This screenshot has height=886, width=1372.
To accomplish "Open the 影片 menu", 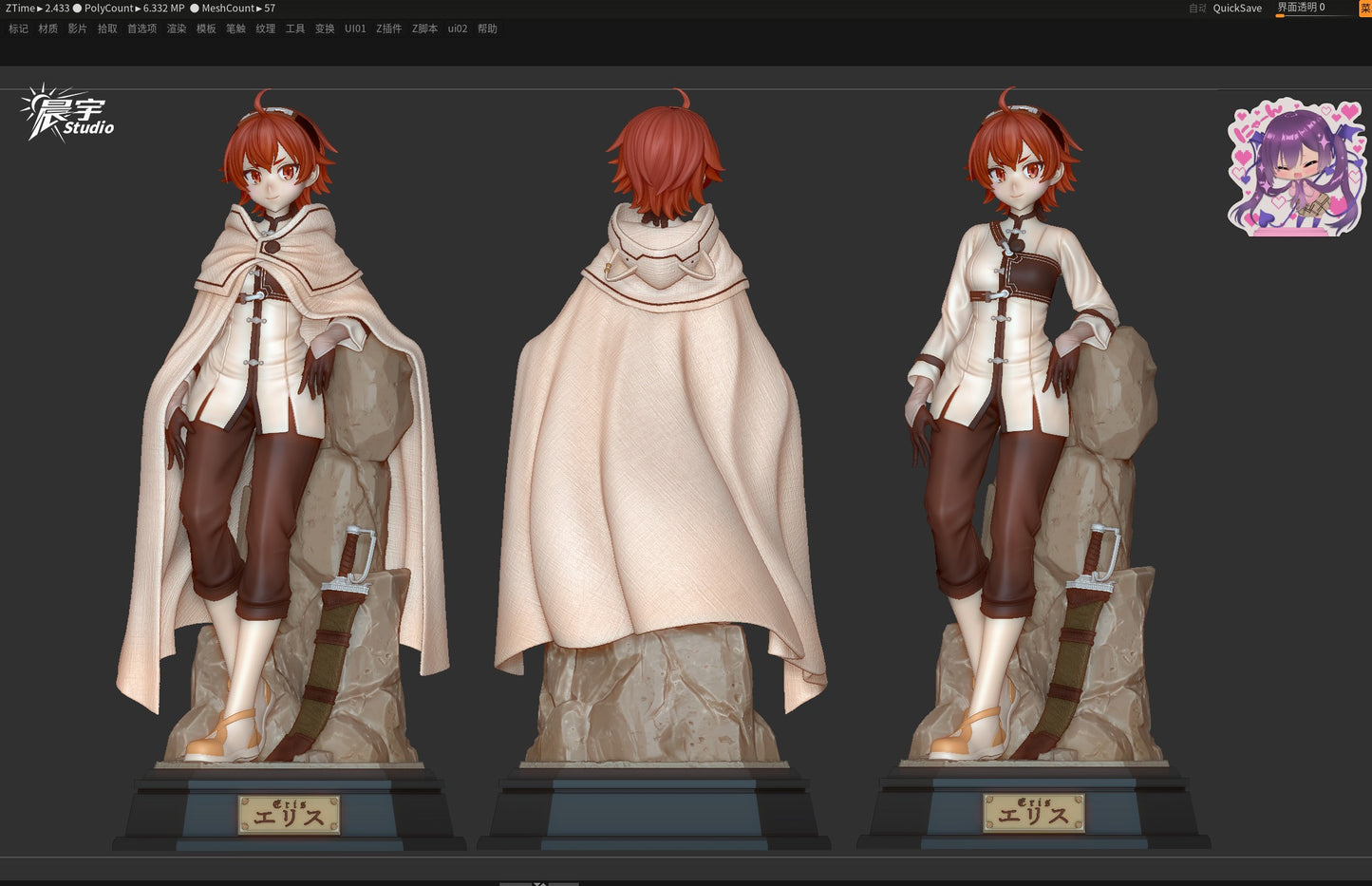I will (x=78, y=28).
